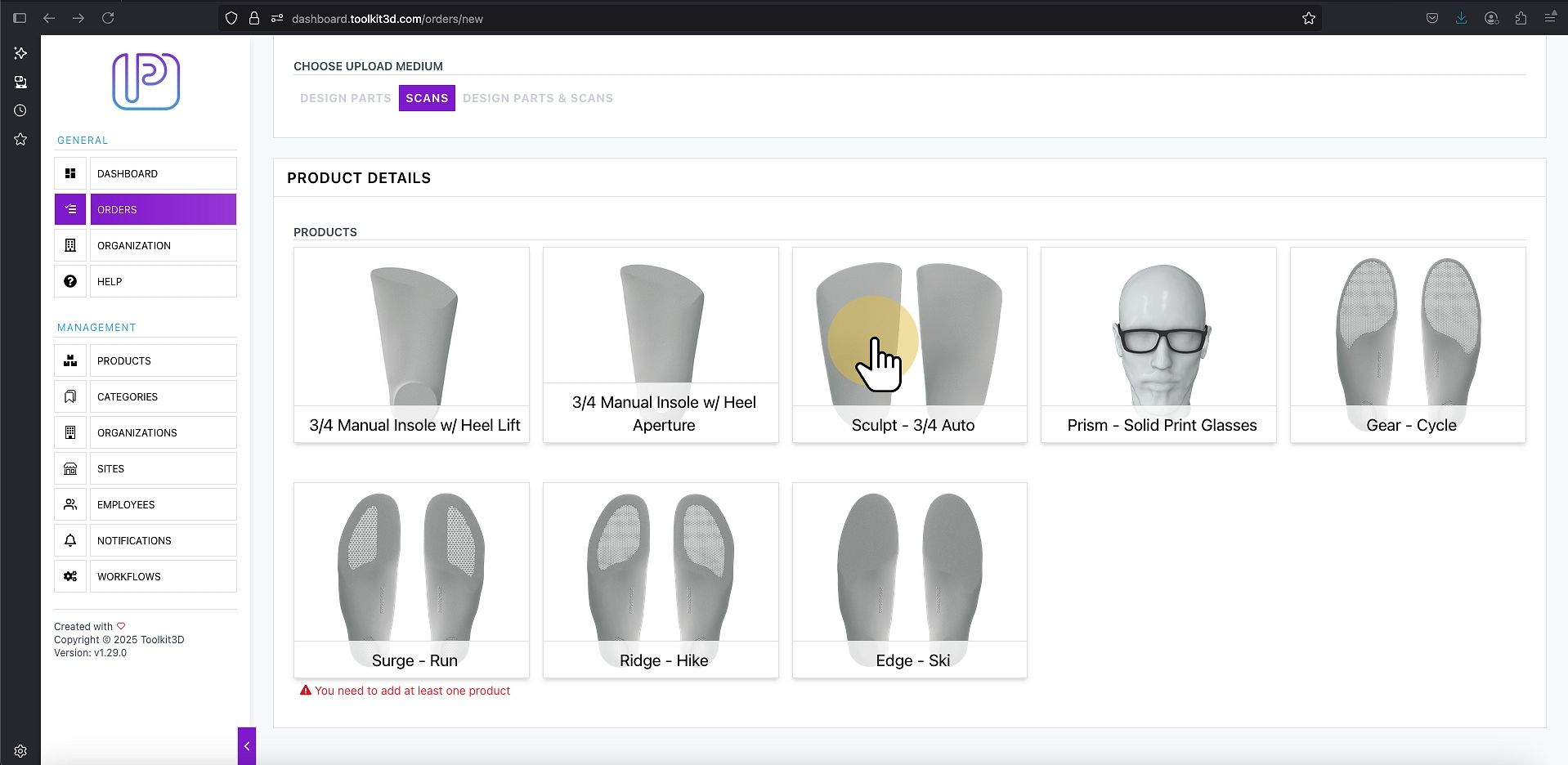
Task: Open the history clock sidebar icon
Action: click(20, 110)
